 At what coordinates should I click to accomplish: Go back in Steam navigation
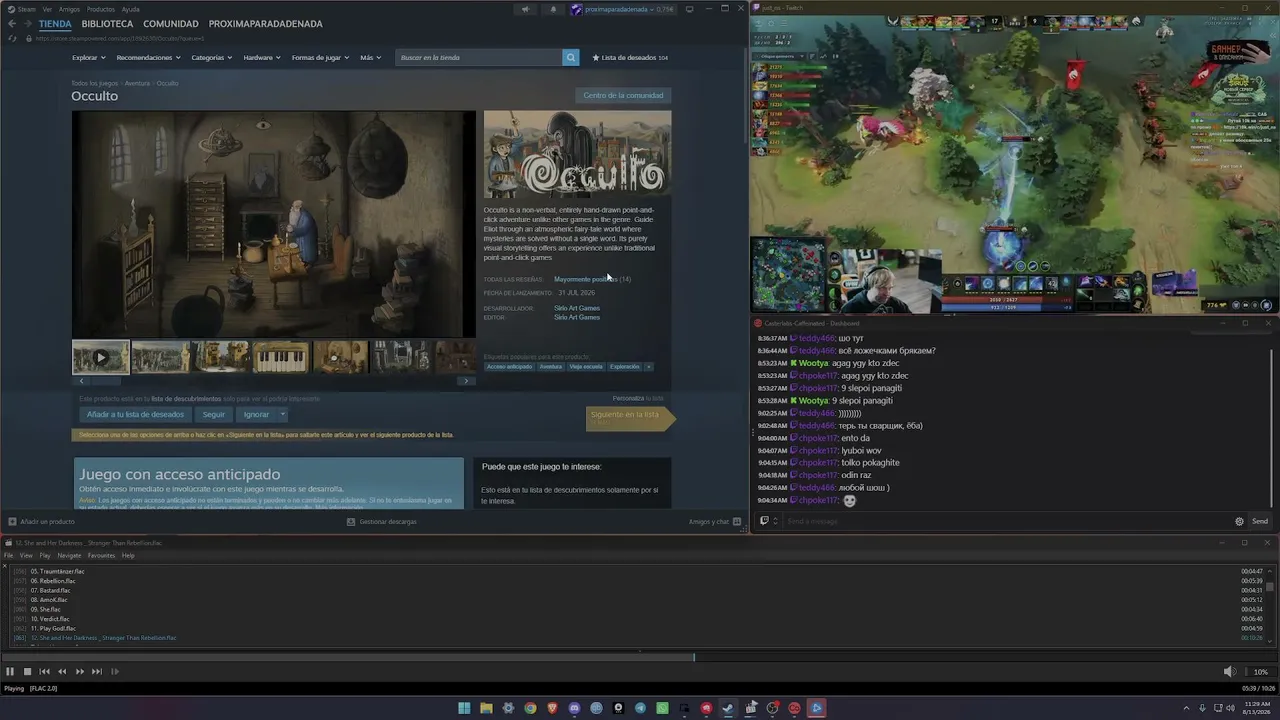pos(12,23)
